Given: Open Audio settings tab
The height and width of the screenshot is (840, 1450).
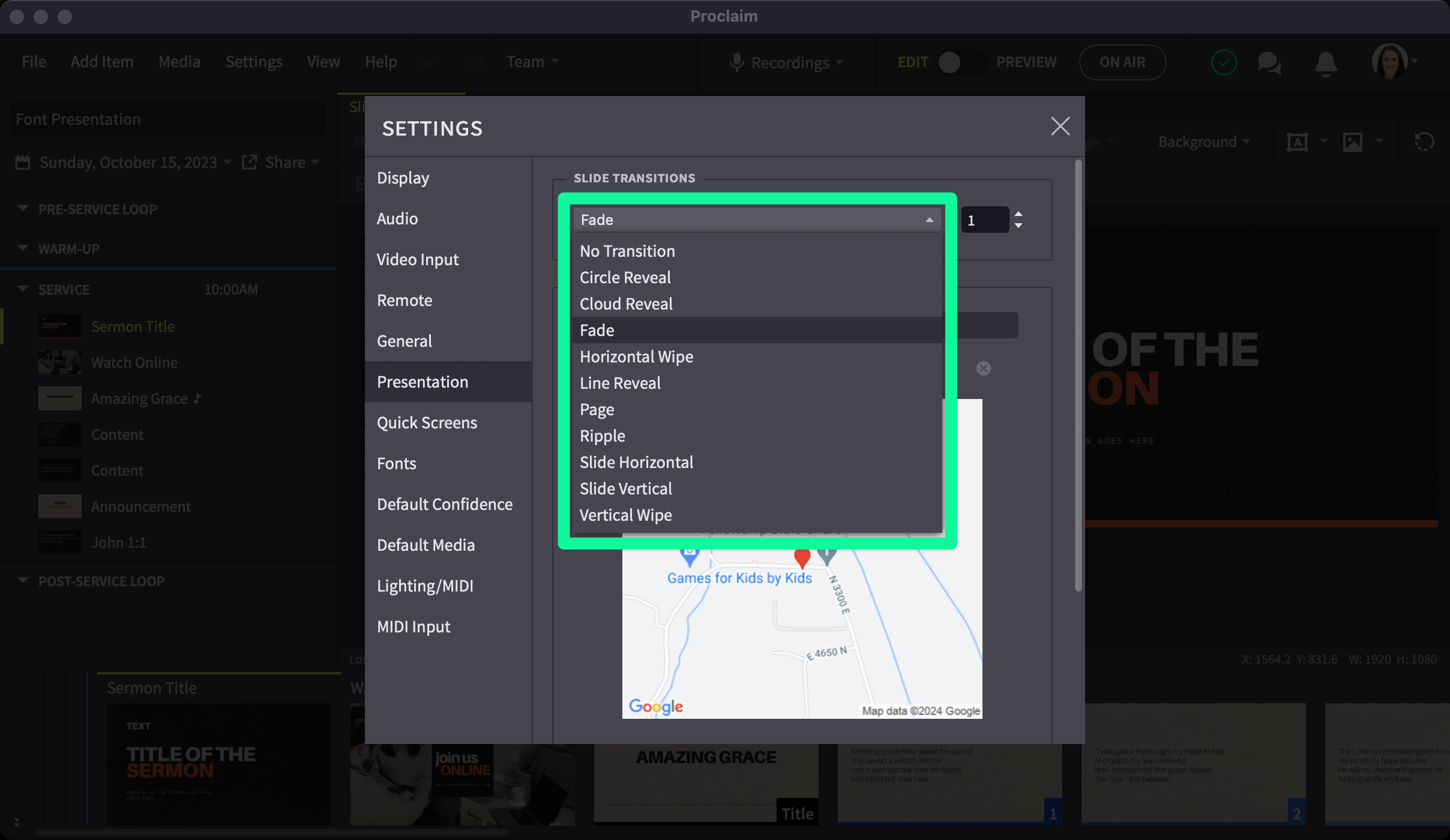Looking at the screenshot, I should point(448,218).
